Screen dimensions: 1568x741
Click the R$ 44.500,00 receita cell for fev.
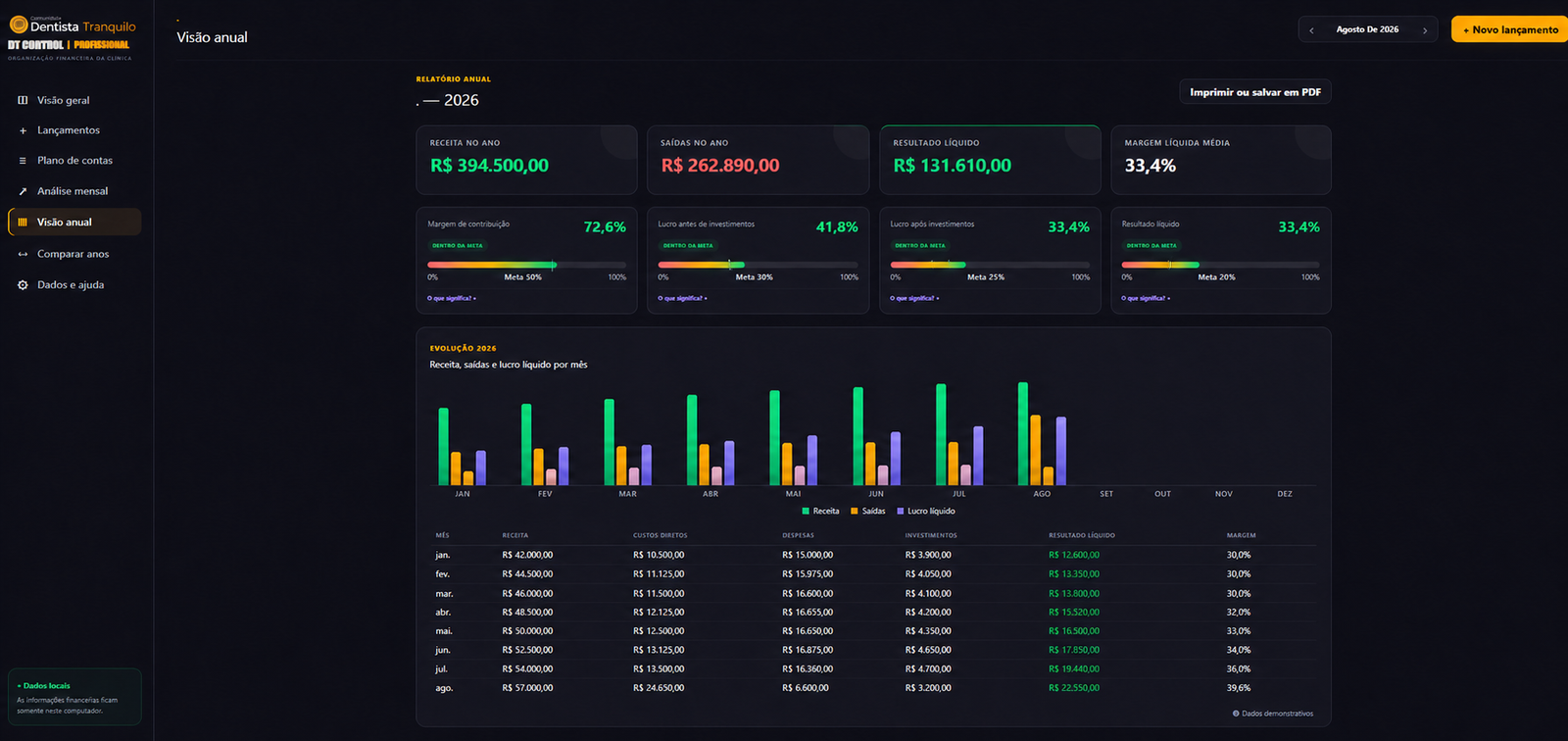click(x=527, y=574)
